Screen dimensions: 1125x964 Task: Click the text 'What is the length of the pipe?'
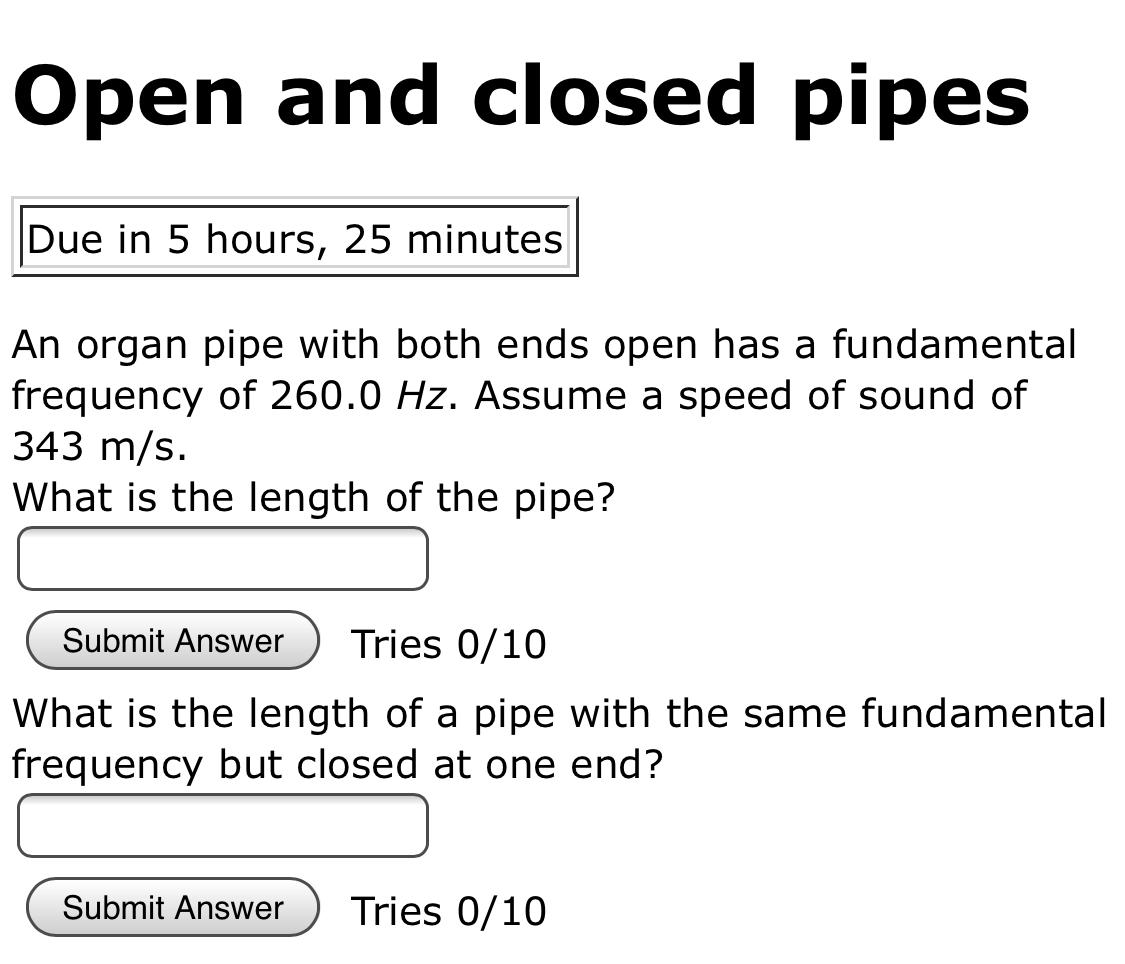pos(313,497)
